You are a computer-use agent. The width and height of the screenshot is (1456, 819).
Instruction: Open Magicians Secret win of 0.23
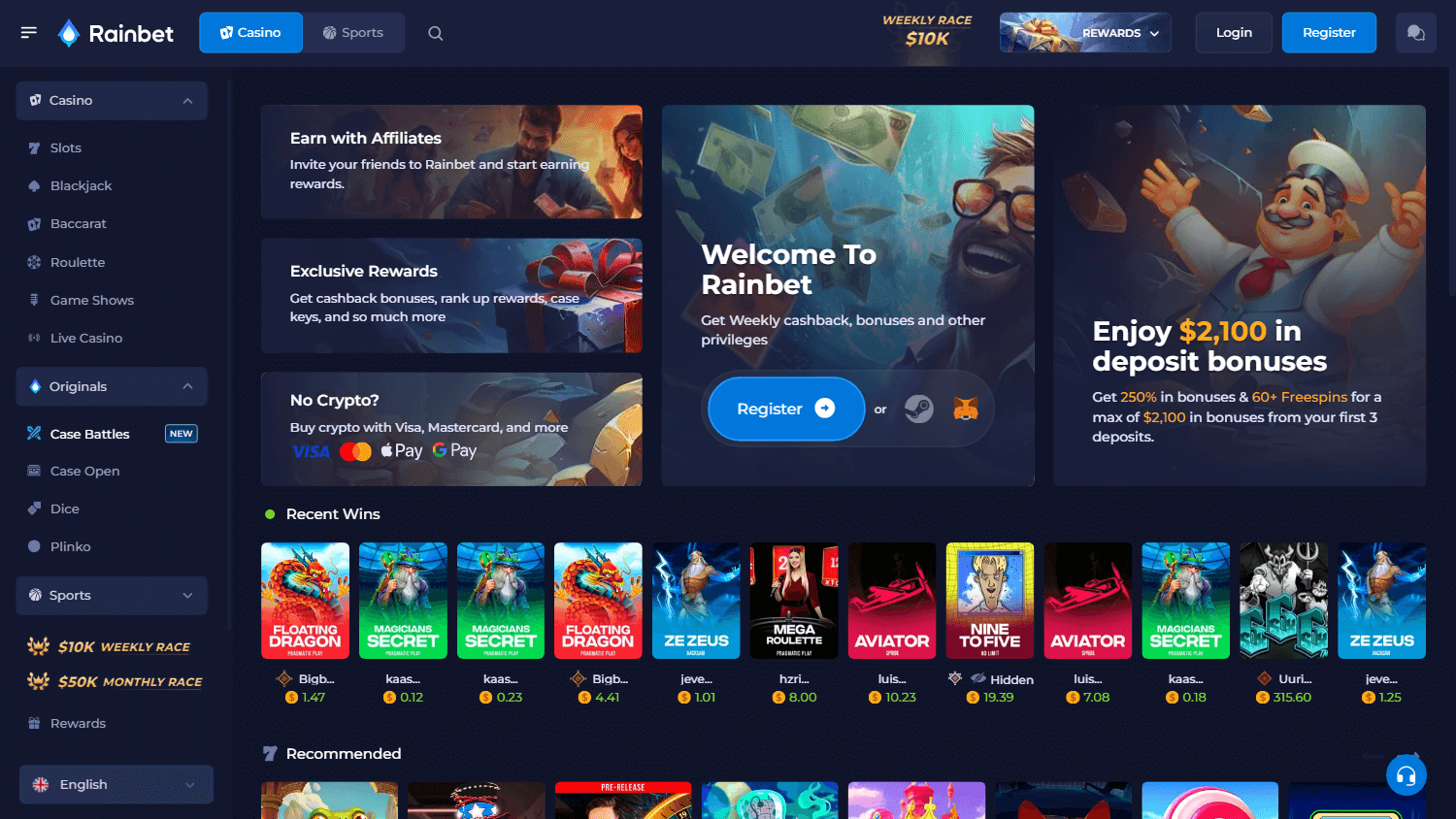(x=501, y=601)
